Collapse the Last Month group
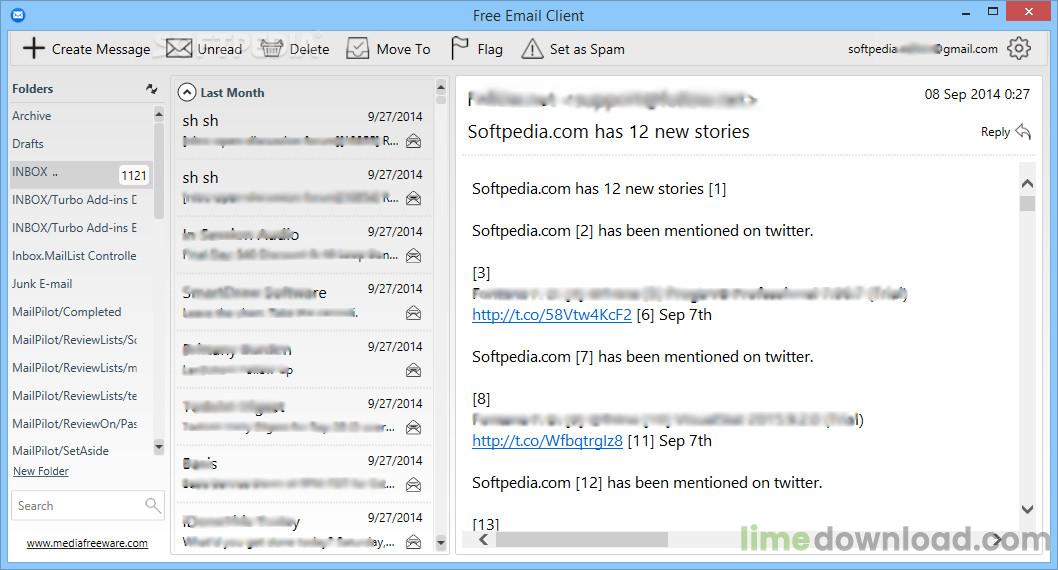Image resolution: width=1058 pixels, height=570 pixels. click(x=187, y=92)
